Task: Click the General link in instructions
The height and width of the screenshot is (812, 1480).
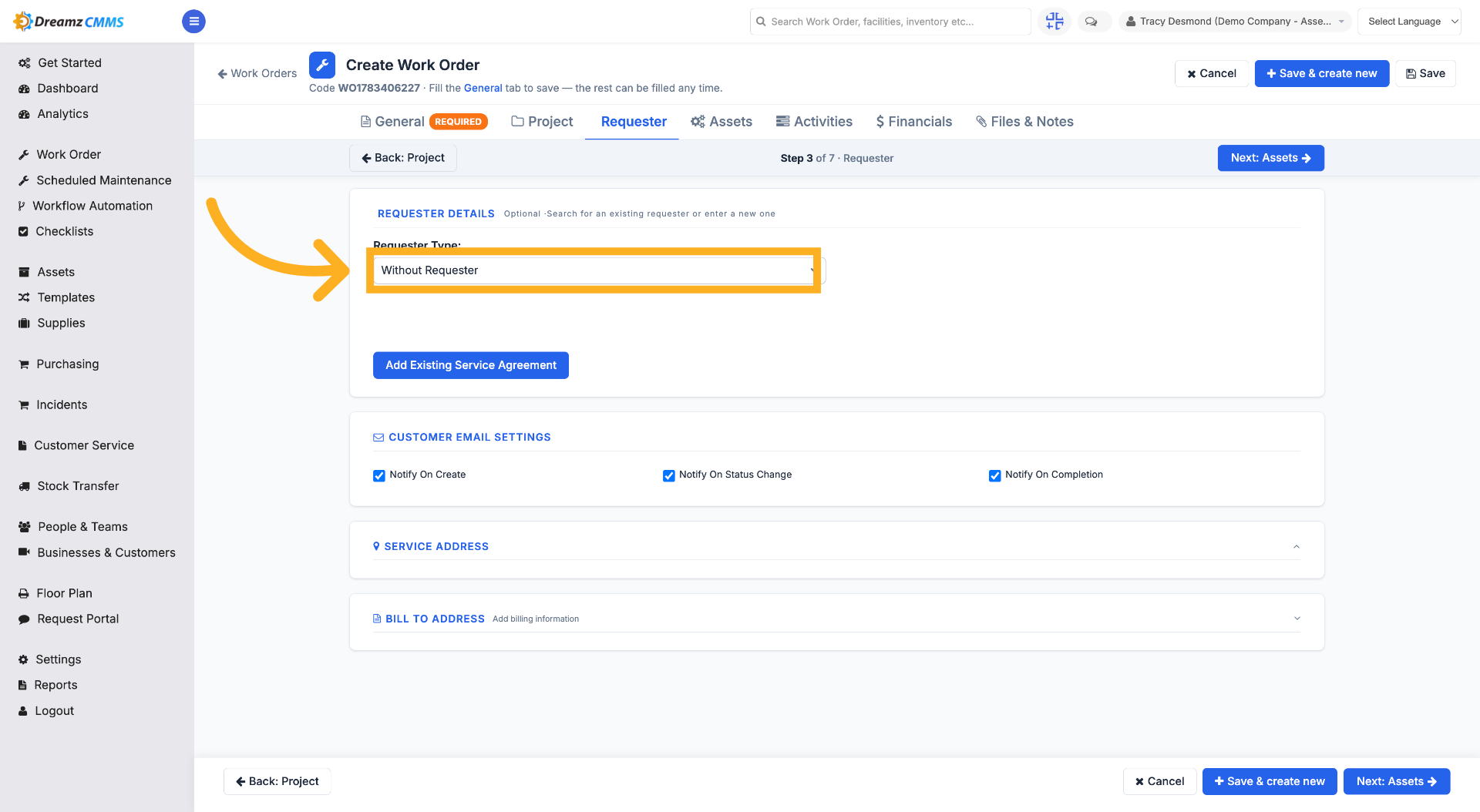Action: pyautogui.click(x=483, y=88)
